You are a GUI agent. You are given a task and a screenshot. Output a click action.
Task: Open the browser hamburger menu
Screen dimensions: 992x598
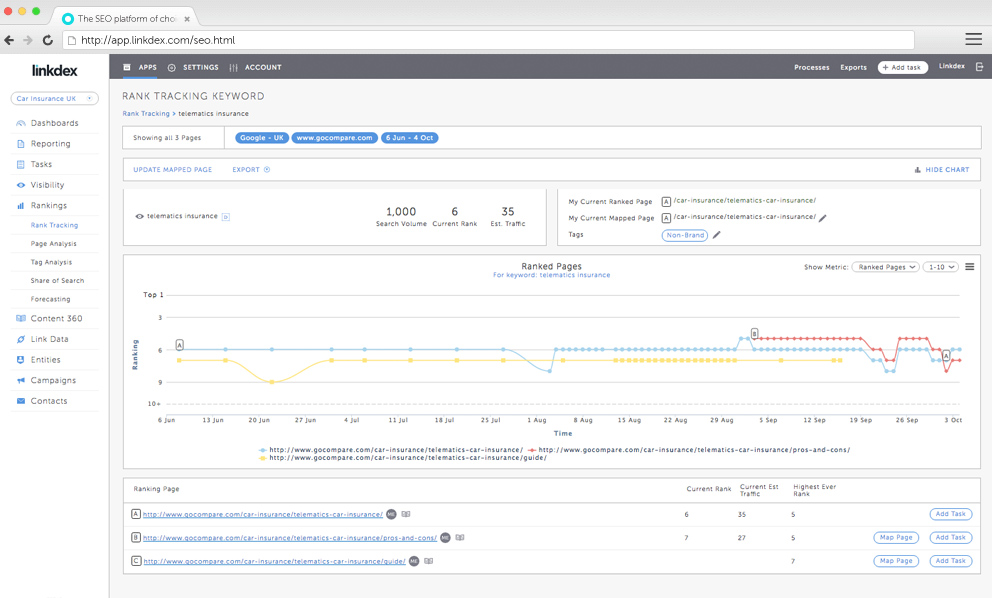[x=973, y=39]
